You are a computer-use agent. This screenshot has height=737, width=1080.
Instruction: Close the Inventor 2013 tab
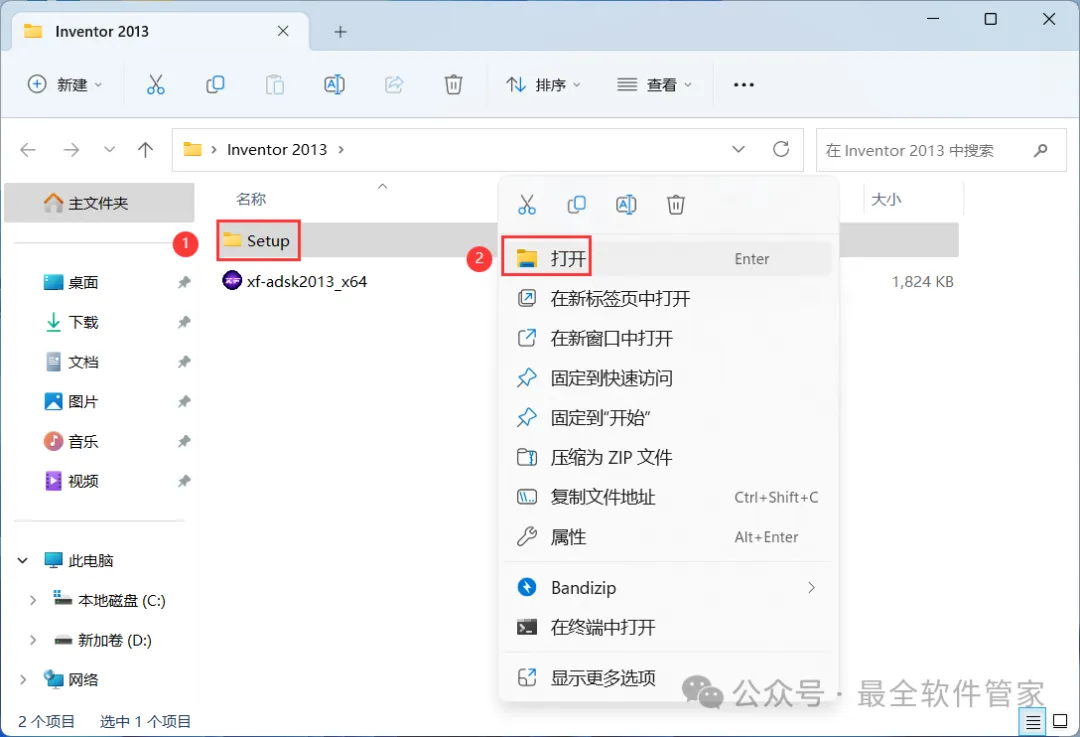(283, 31)
